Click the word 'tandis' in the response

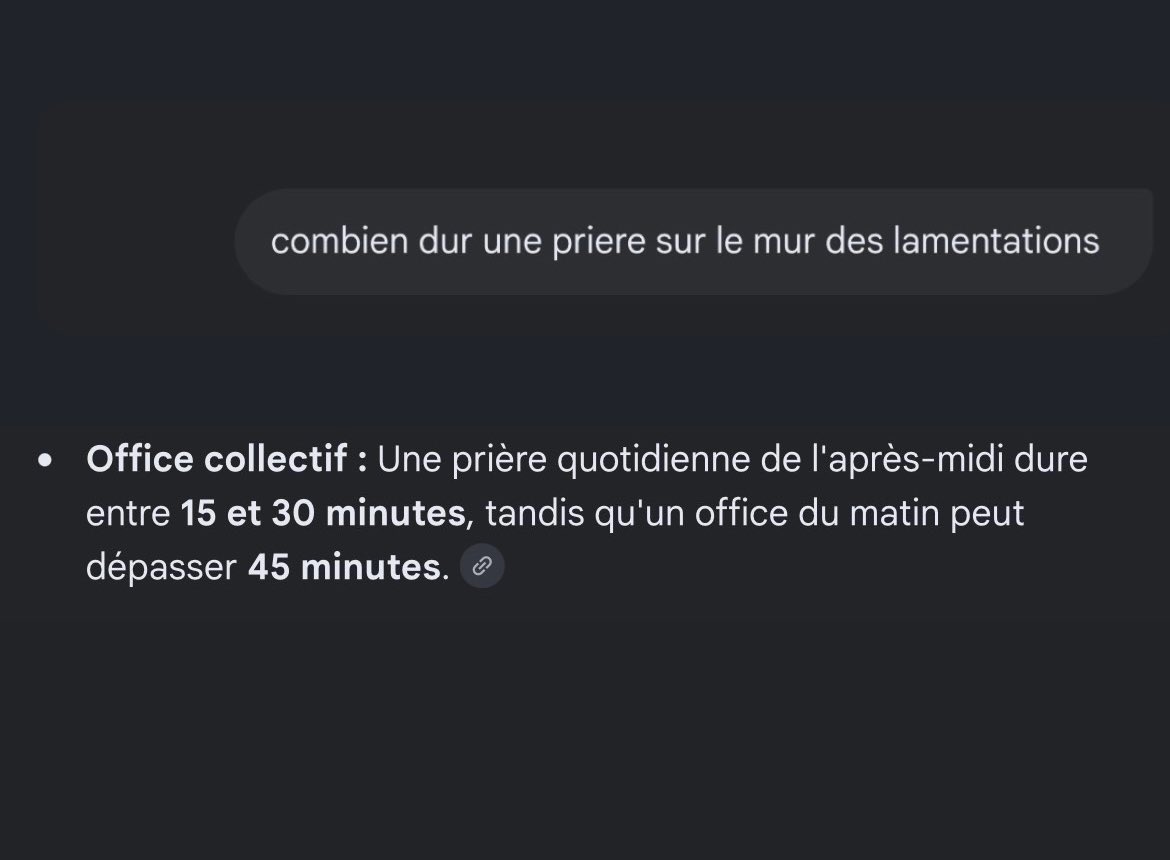[534, 513]
